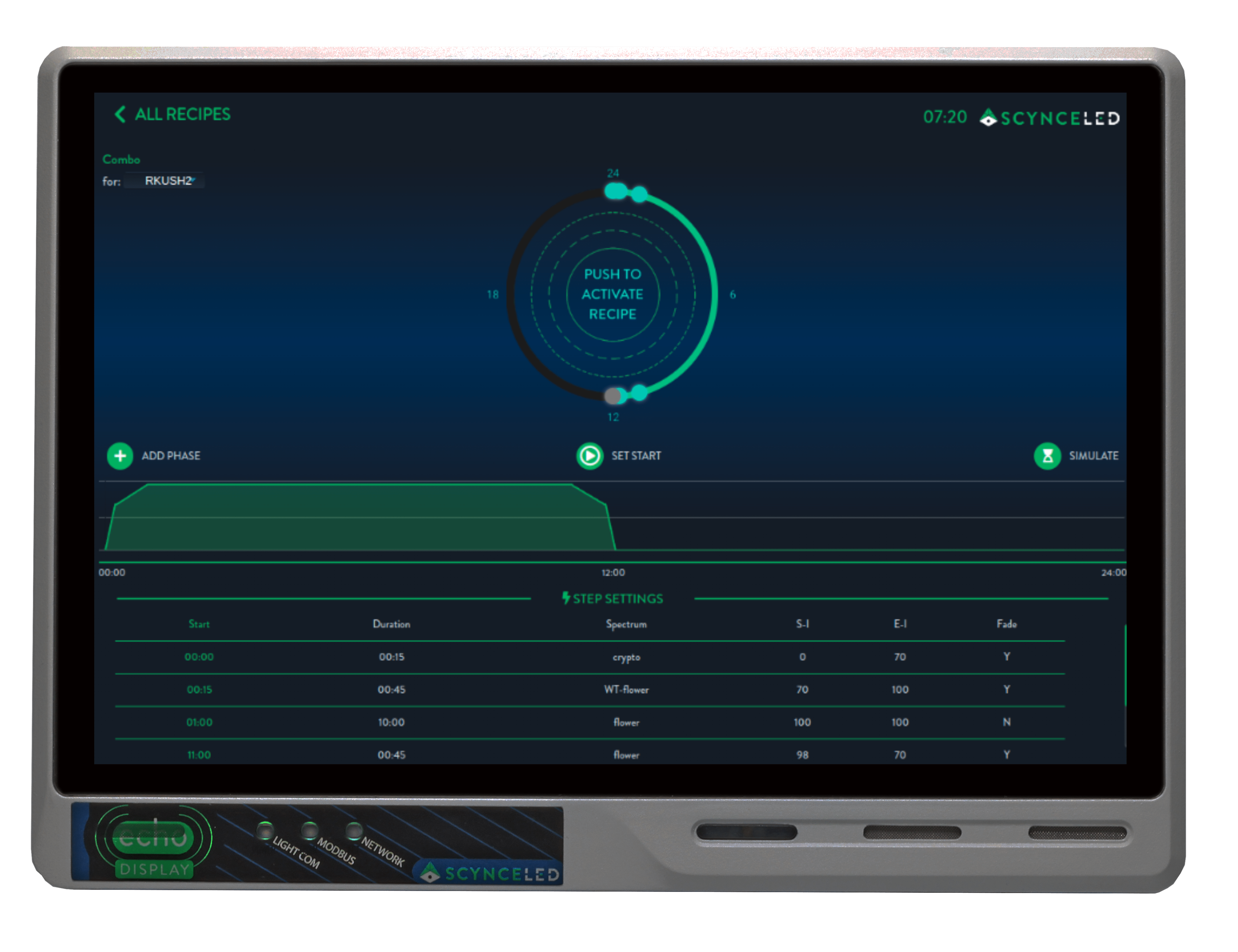
Task: Click the Spectrum column header
Action: coord(626,624)
